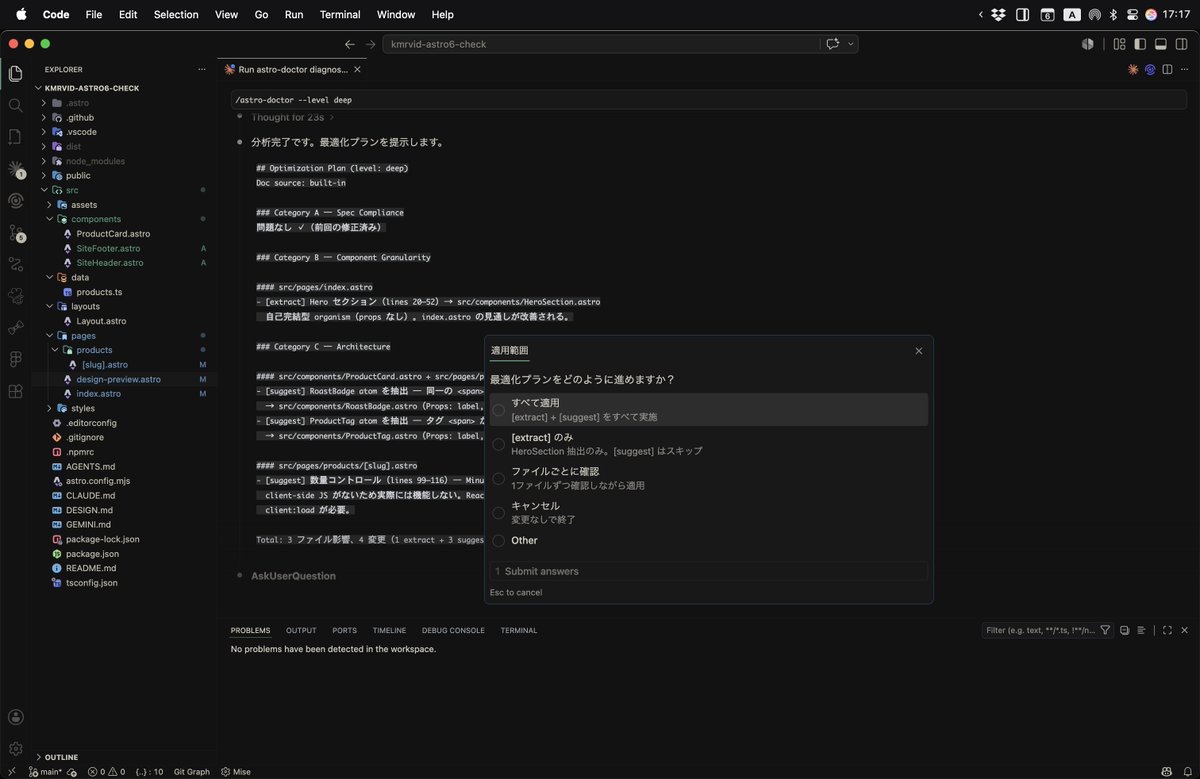Click the filter funnel icon in Problems panel
Viewport: 1200px width, 779px height.
[1105, 630]
